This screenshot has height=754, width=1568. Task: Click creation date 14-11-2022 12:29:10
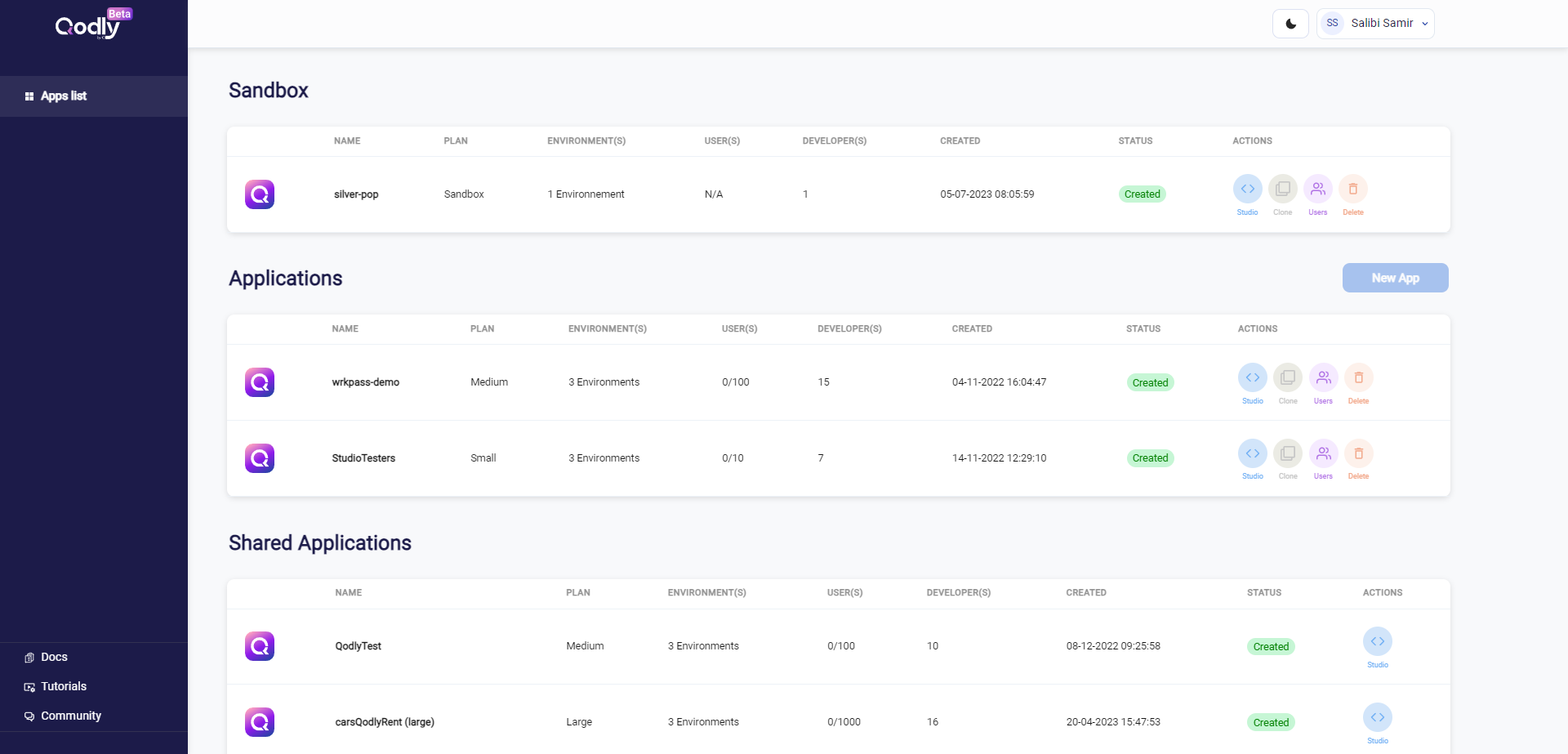[x=1000, y=458]
